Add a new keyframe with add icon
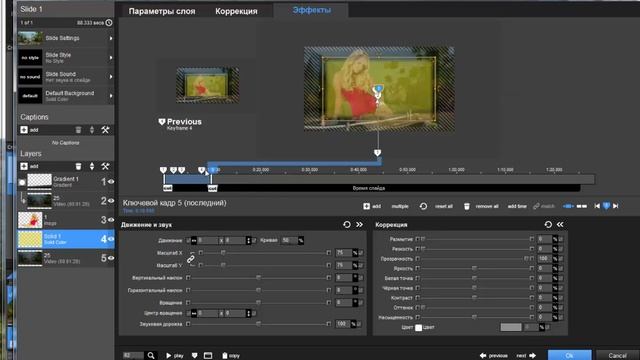Screen dimensions: 640x360 (x=367, y=206)
